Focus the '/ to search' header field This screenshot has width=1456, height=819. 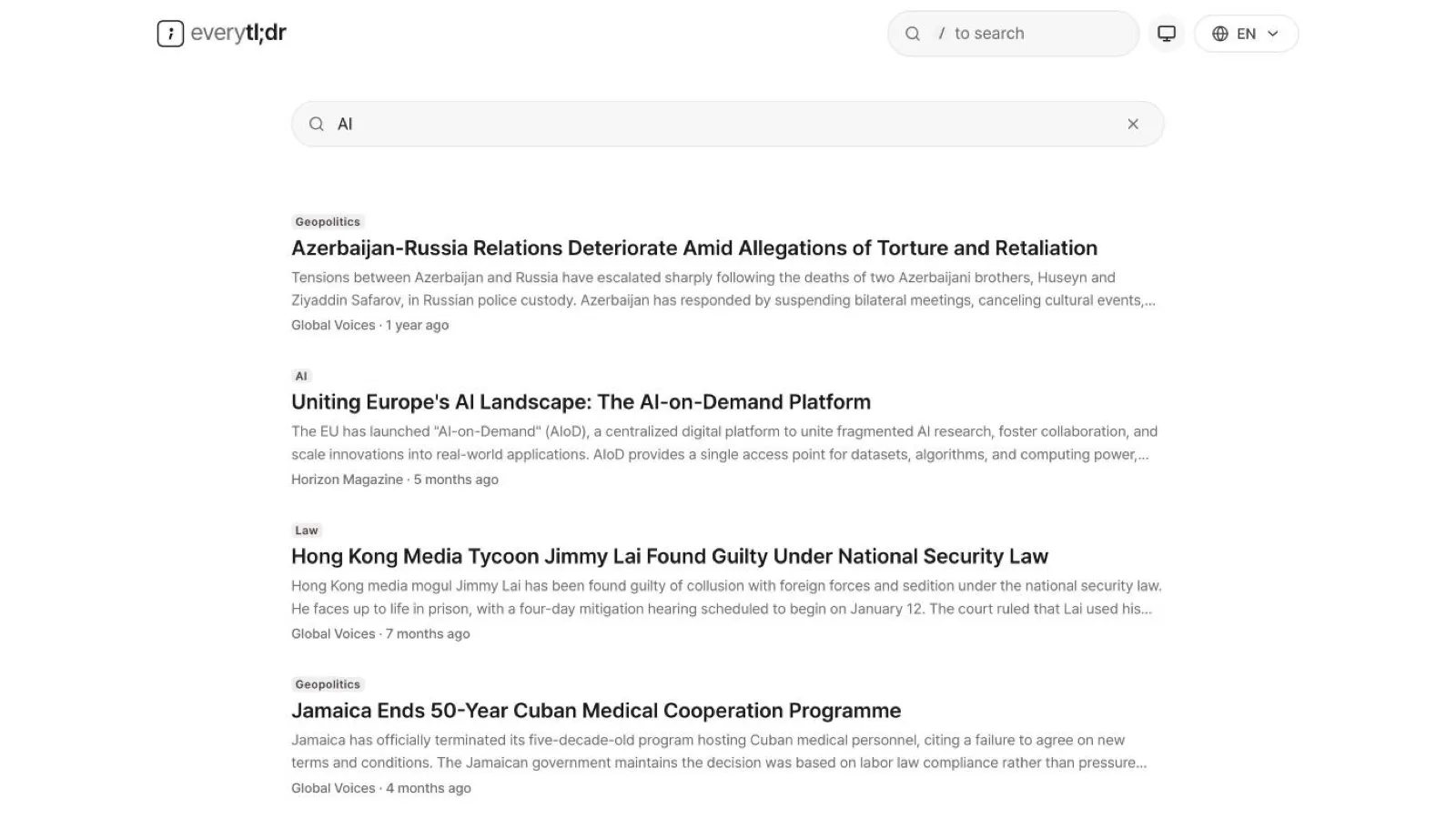1013,34
